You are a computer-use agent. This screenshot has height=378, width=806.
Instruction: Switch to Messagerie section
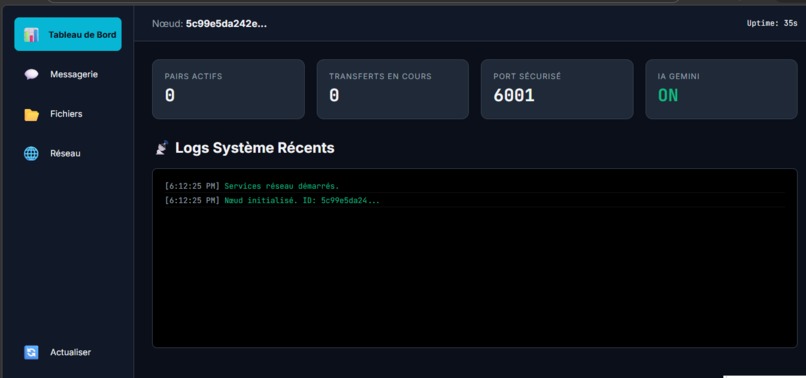point(68,75)
